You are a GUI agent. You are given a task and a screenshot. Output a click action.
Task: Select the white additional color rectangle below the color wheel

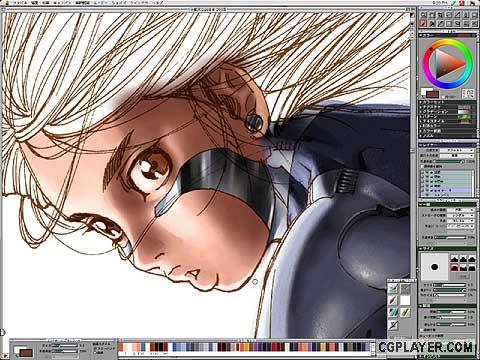coord(423,91)
